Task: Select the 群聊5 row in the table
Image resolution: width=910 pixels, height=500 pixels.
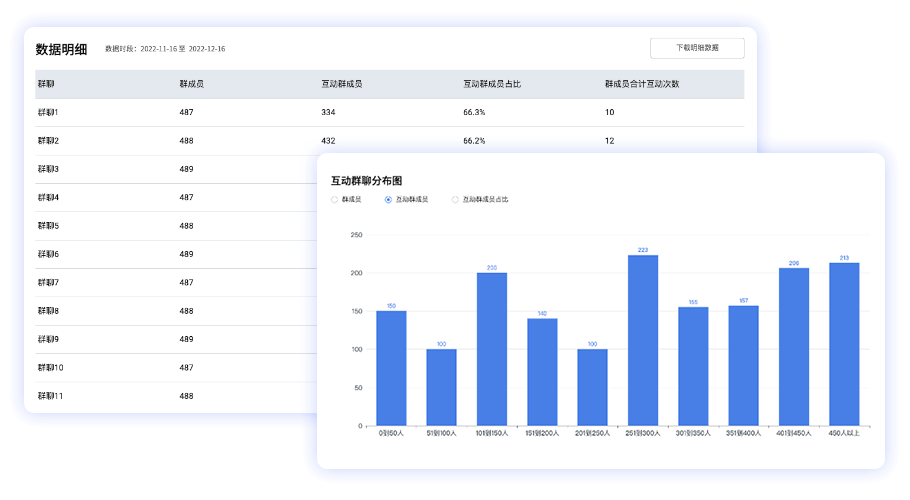Action: click(x=48, y=226)
